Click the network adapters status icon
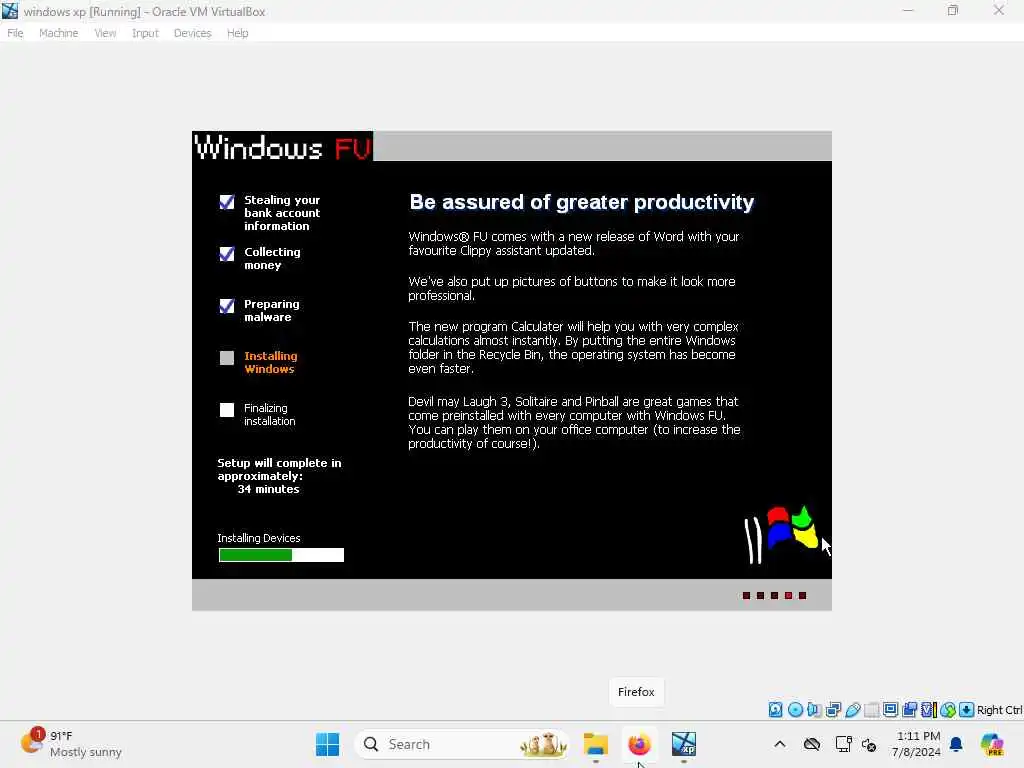Screen dimensions: 1024x768 coord(833,710)
